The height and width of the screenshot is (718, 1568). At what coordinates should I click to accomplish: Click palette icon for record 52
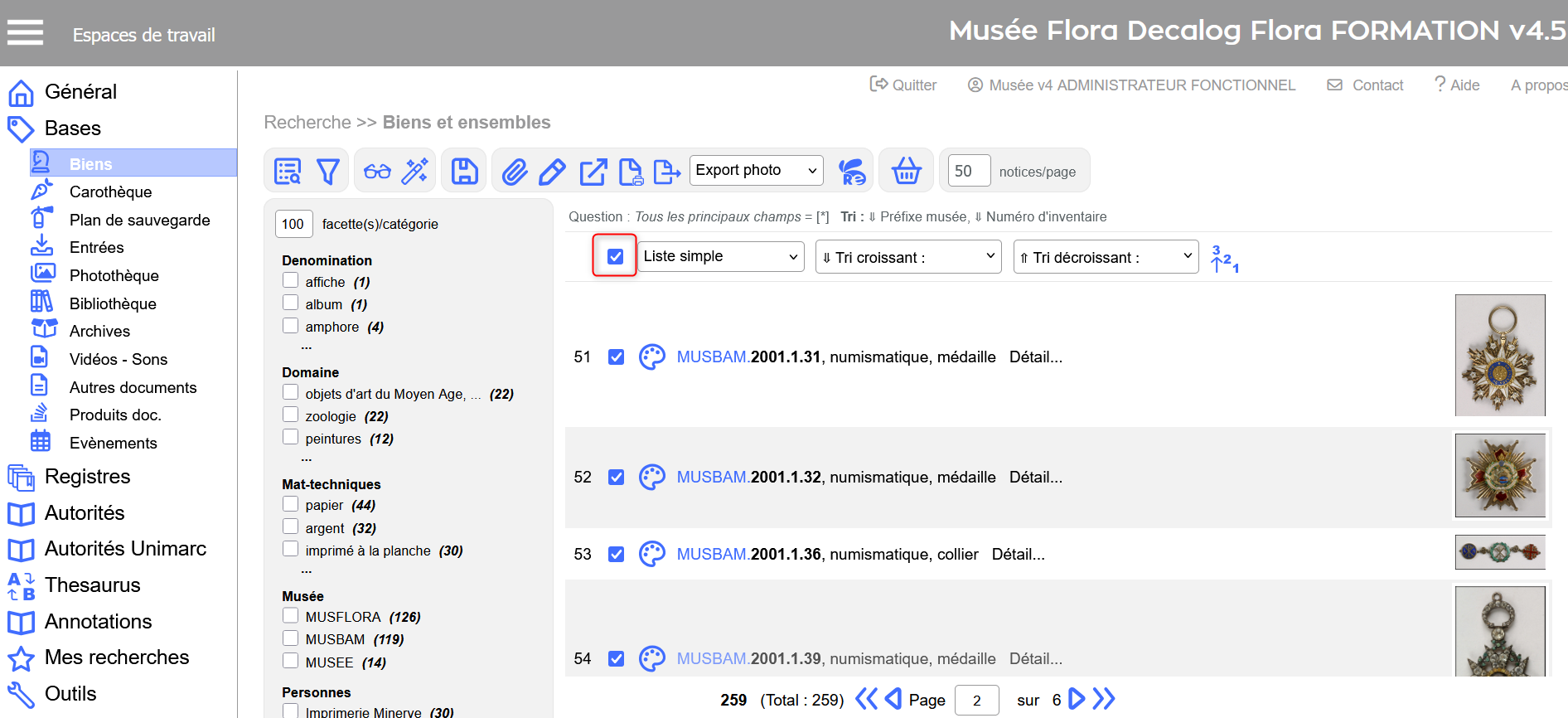(x=652, y=478)
